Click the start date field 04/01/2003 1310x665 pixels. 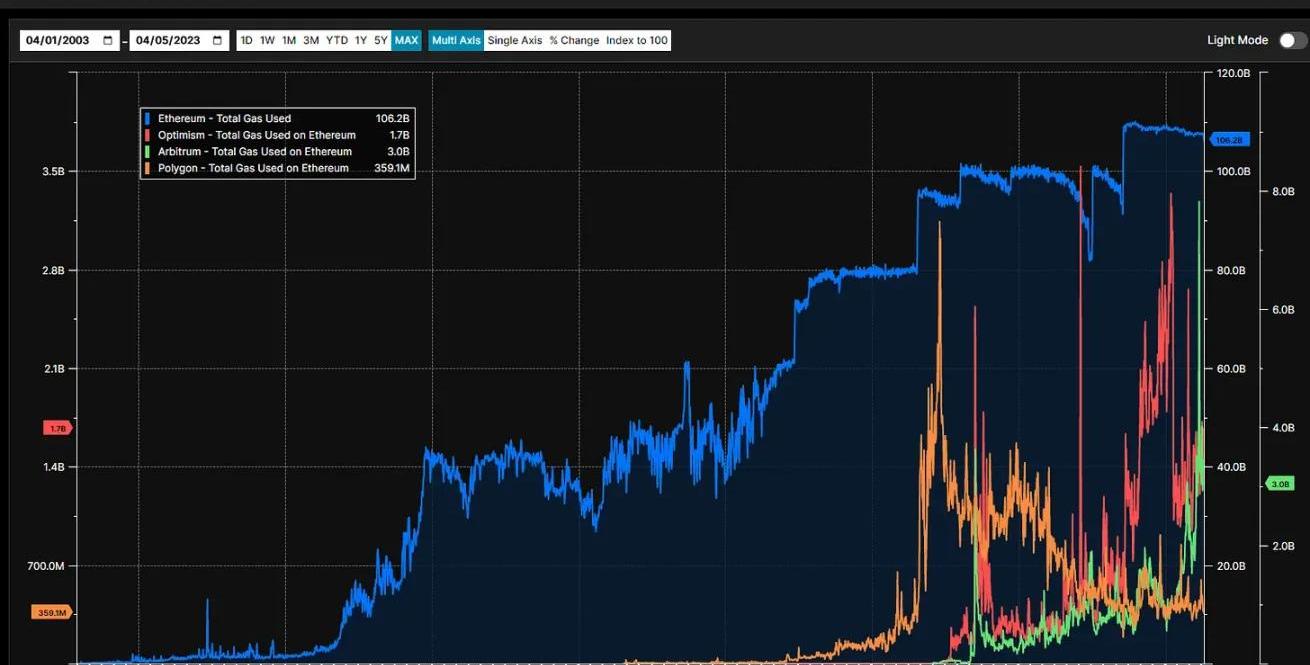tap(58, 41)
